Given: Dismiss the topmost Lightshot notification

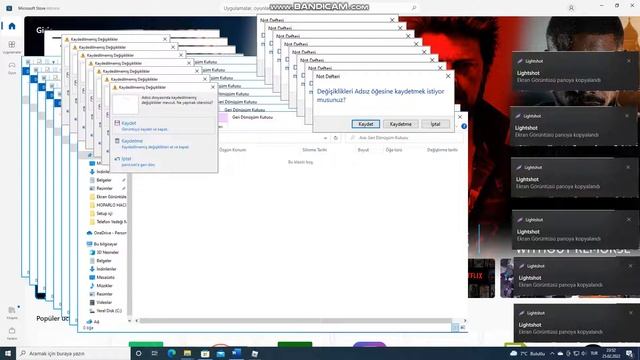Looking at the screenshot, I should click(x=629, y=61).
